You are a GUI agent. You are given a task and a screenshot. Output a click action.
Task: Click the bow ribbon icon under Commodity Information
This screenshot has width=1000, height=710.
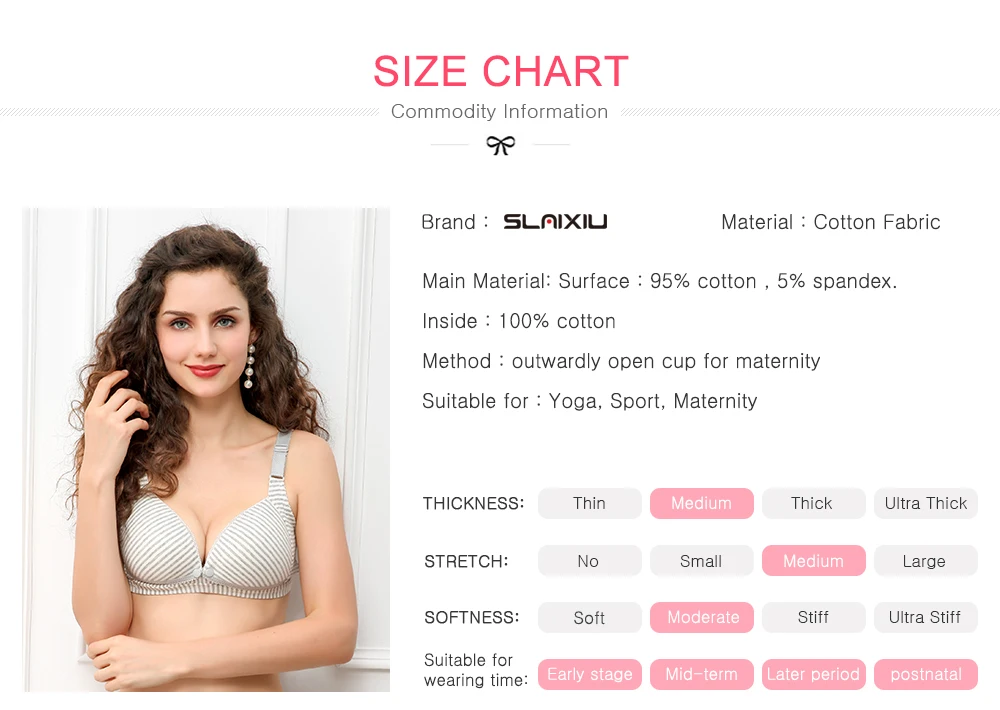501,145
